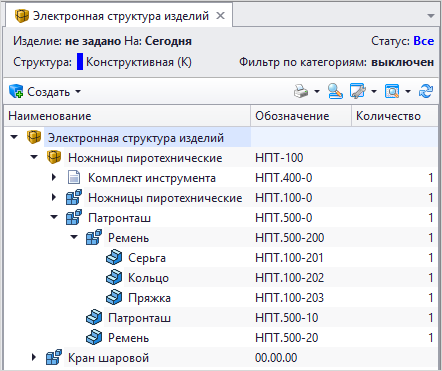Expand the Кран шаровой node

click(34, 357)
